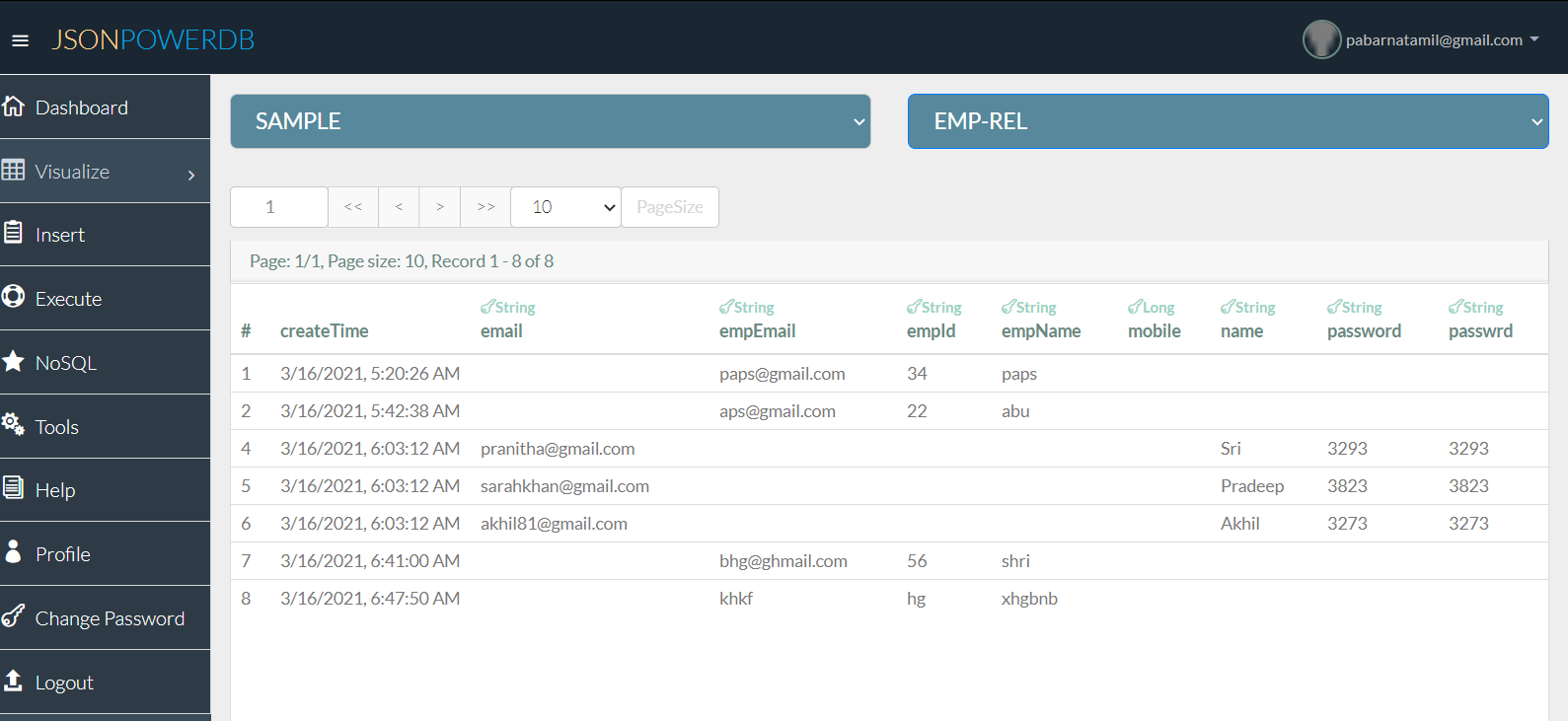Click empName cell xhgbnb
Viewport: 1568px width, 721px height.
pos(1029,599)
